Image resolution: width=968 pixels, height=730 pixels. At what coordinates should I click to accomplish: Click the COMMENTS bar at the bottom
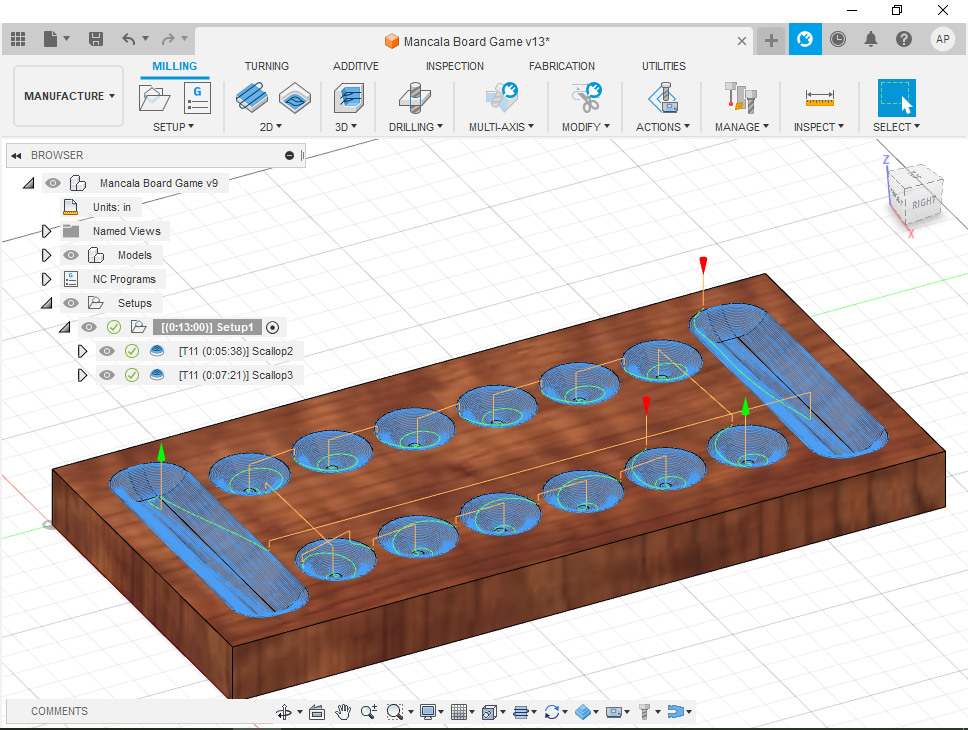click(59, 711)
